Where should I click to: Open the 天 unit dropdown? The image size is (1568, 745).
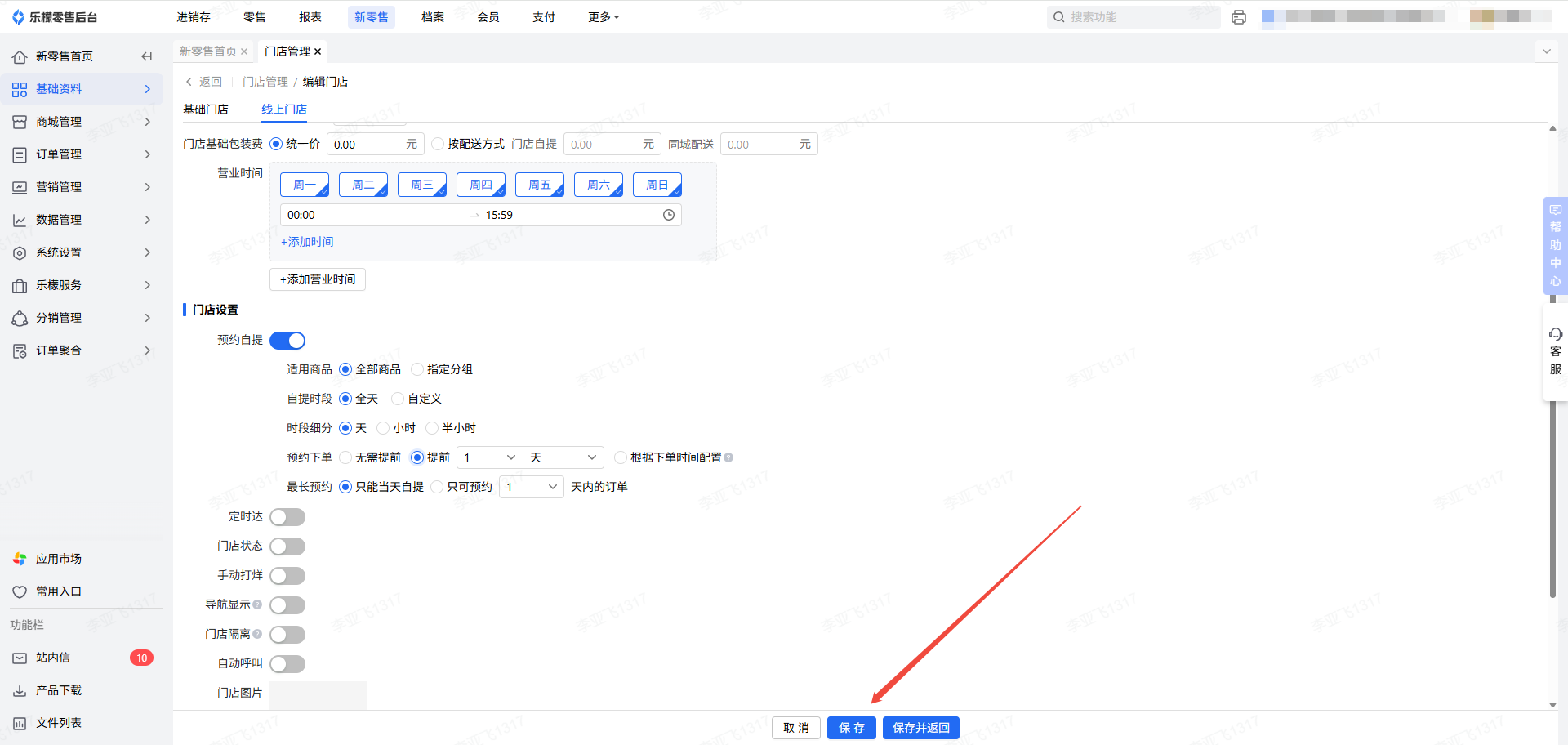[563, 457]
